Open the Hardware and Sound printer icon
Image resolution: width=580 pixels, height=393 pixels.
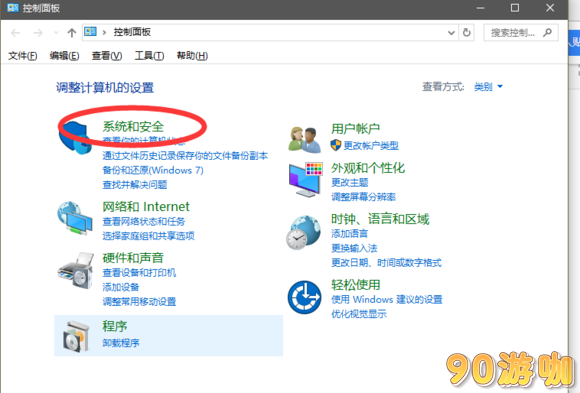[76, 271]
